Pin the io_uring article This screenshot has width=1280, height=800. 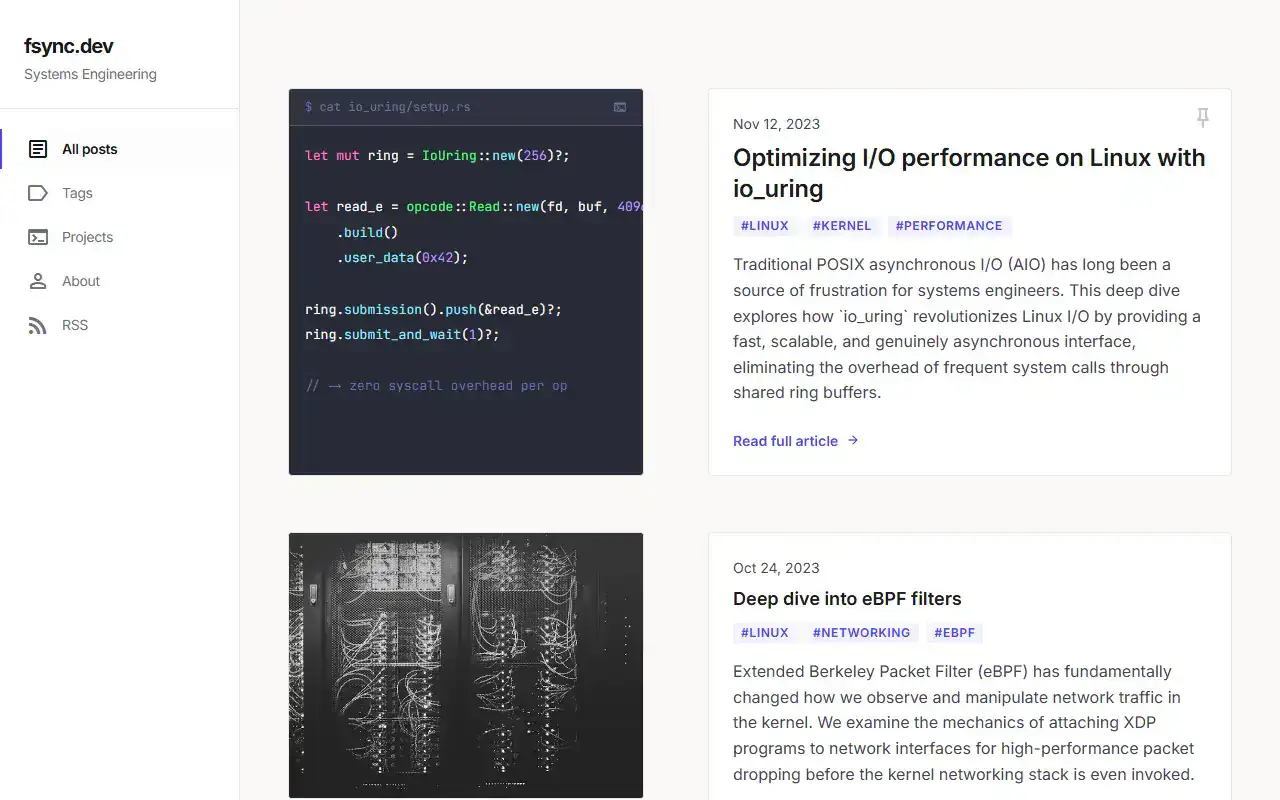click(1203, 117)
